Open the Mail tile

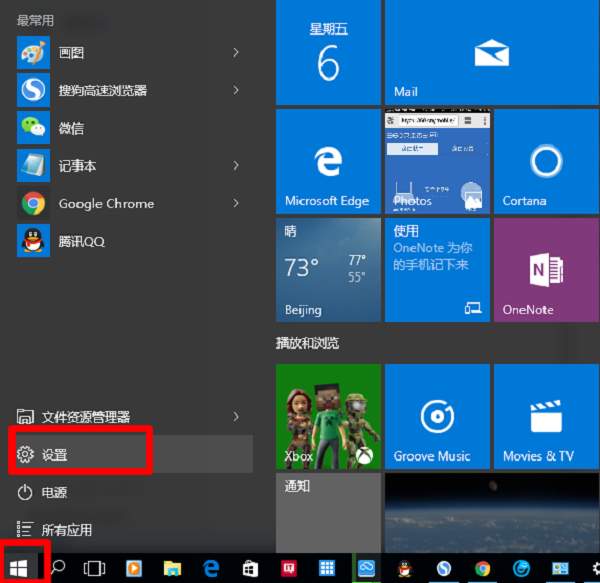(x=491, y=52)
